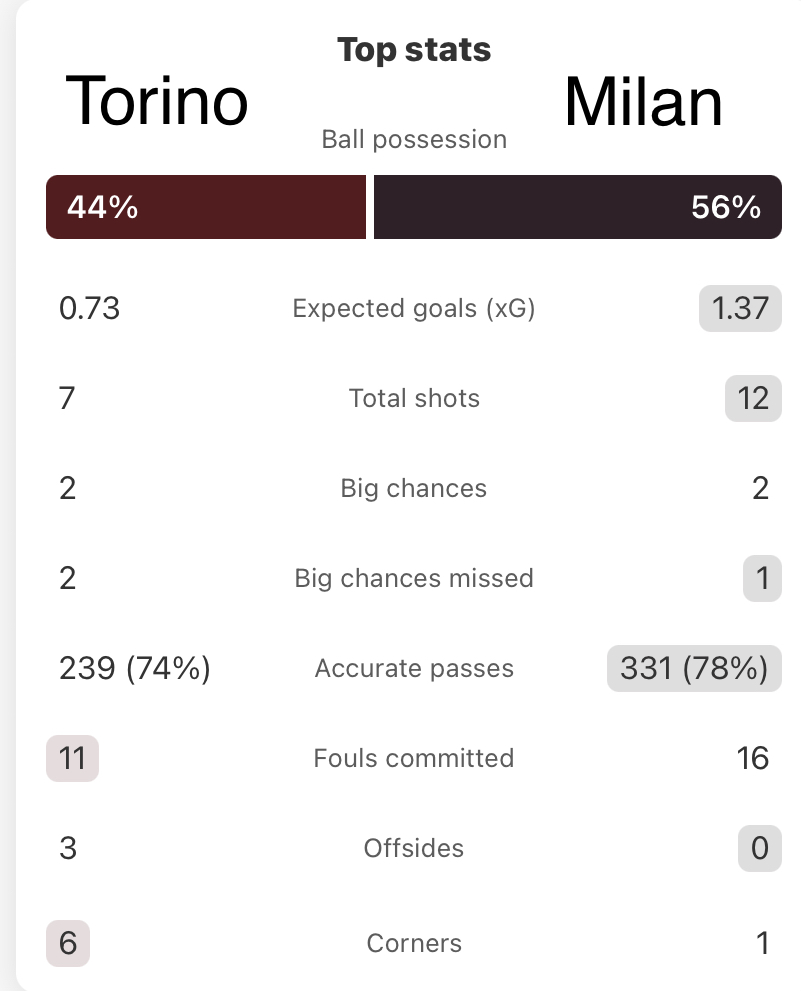Click the Milan team name
This screenshot has height=991, width=801.
643,102
